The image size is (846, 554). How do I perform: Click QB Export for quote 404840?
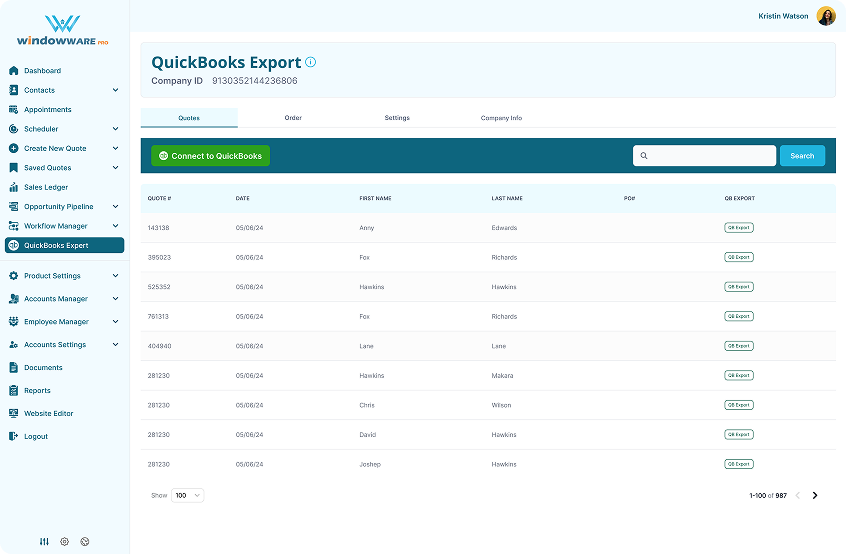739,346
